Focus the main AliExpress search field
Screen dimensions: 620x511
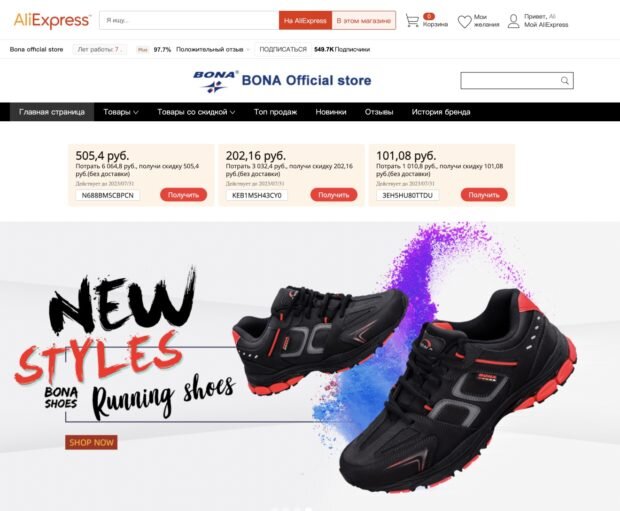coord(189,20)
